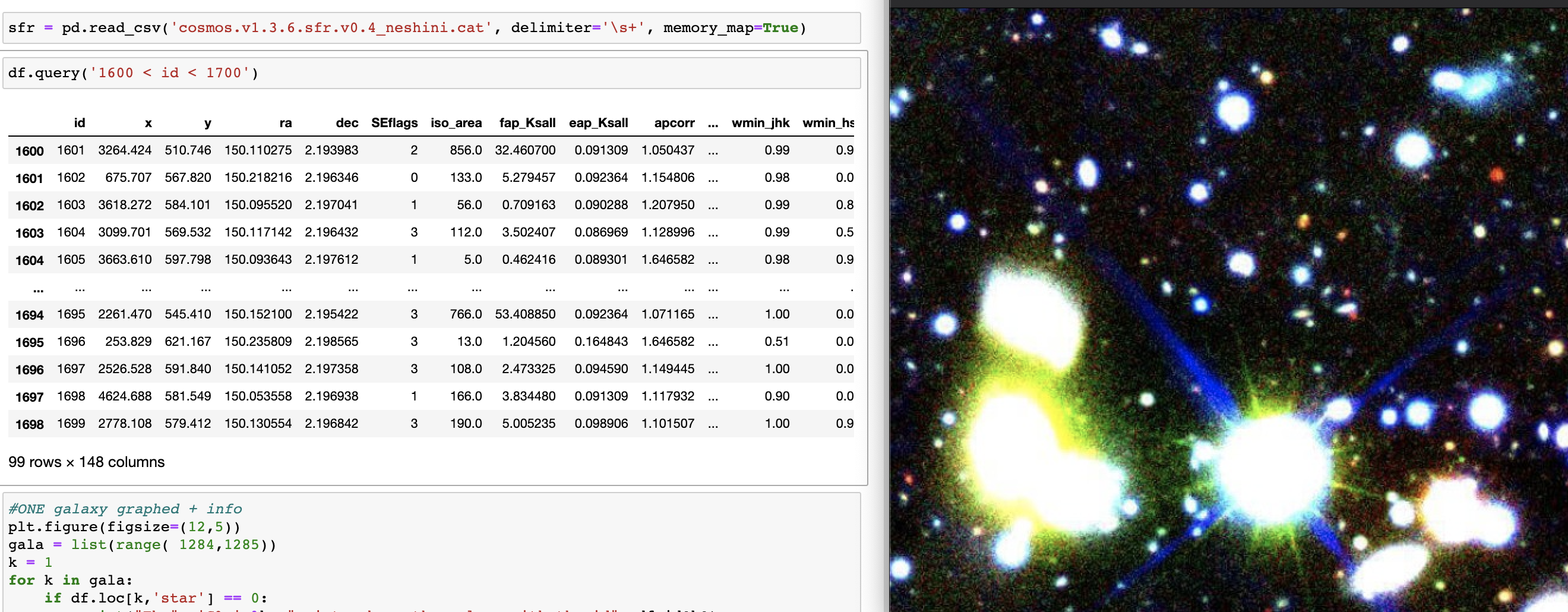Image resolution: width=1568 pixels, height=612 pixels.
Task: Click apcorr value 1.149445
Action: pos(668,370)
